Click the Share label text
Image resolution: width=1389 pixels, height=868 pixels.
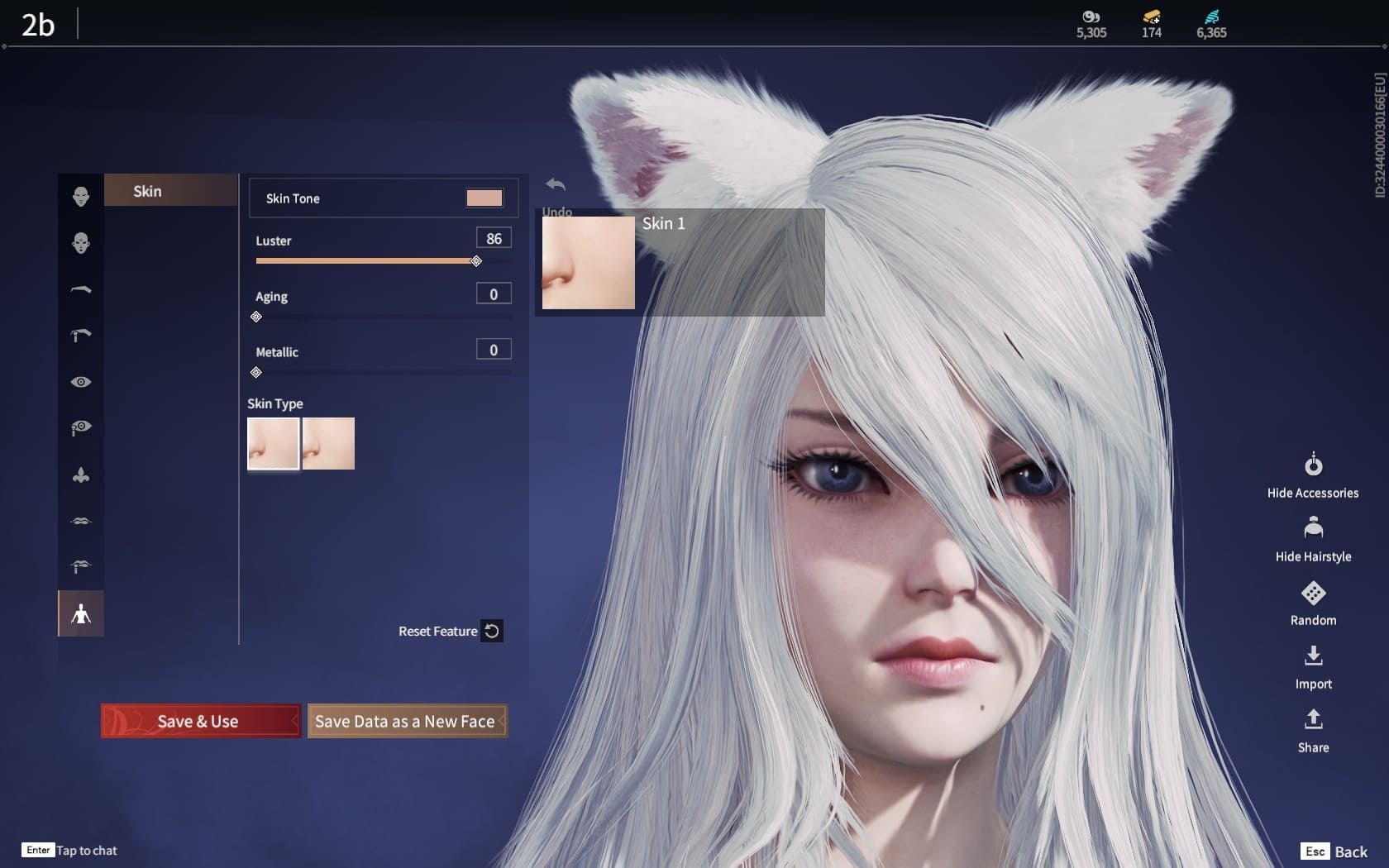pos(1313,747)
